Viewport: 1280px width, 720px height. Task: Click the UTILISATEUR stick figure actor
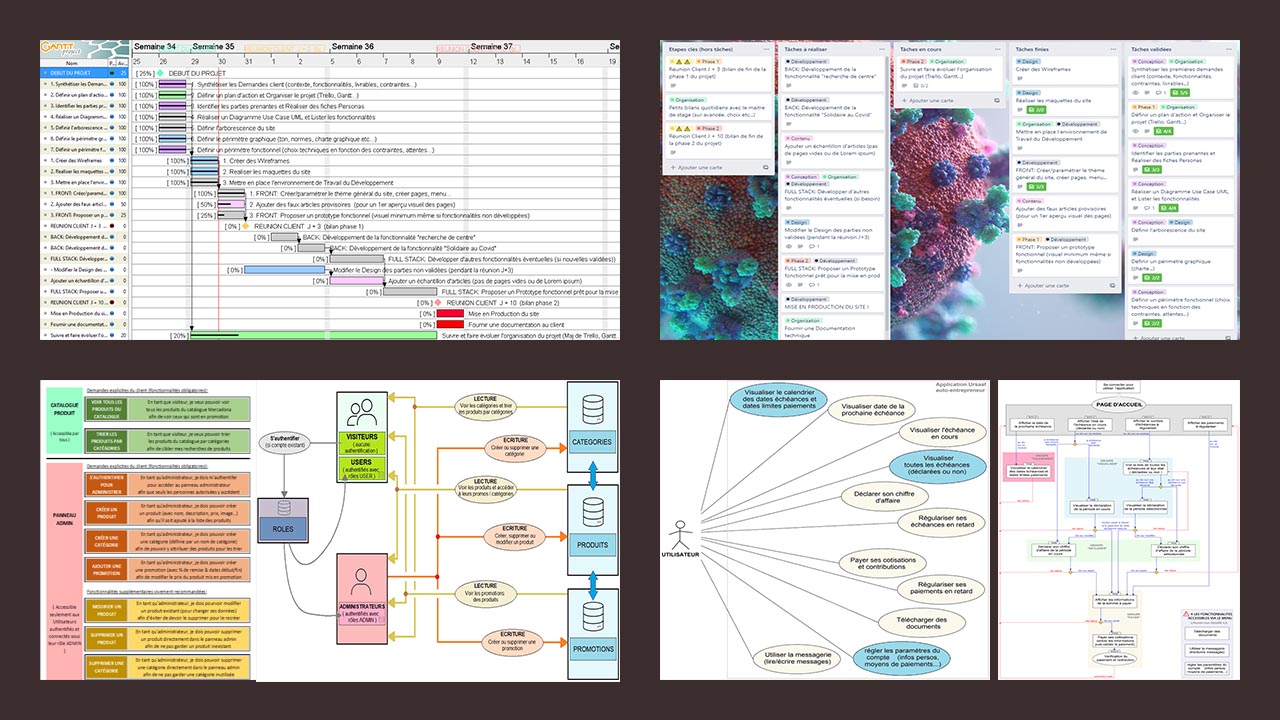pyautogui.click(x=681, y=527)
